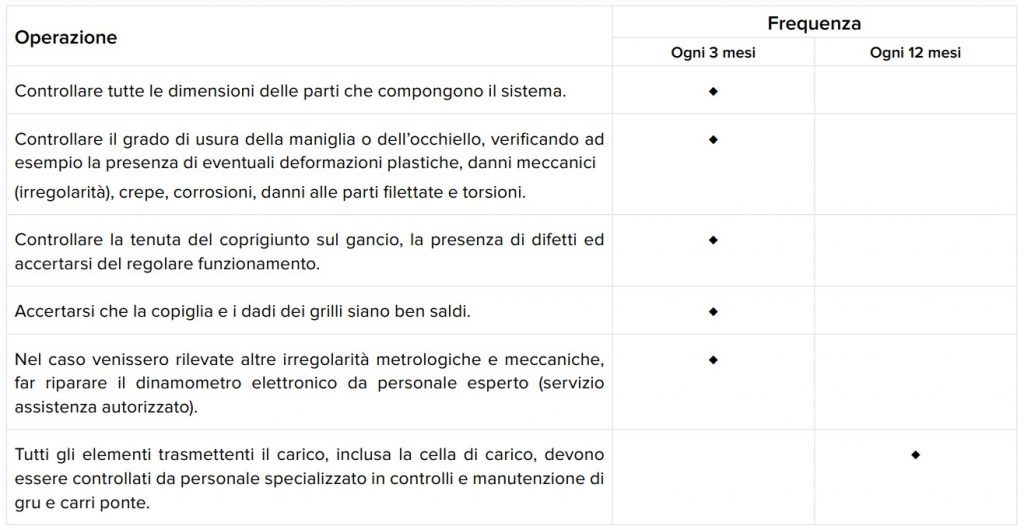Click empty 3-month cell in cella di carico row

pyautogui.click(x=713, y=479)
